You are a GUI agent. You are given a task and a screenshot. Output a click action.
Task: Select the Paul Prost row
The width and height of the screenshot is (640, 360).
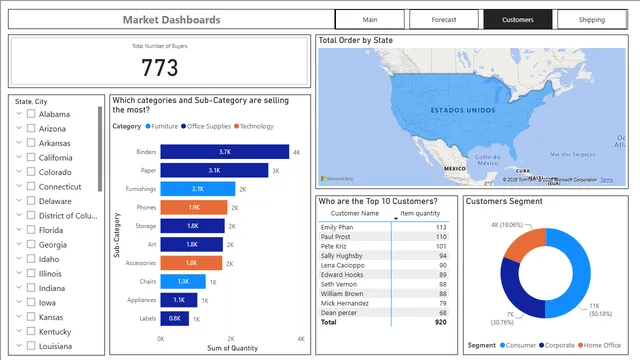pos(384,236)
